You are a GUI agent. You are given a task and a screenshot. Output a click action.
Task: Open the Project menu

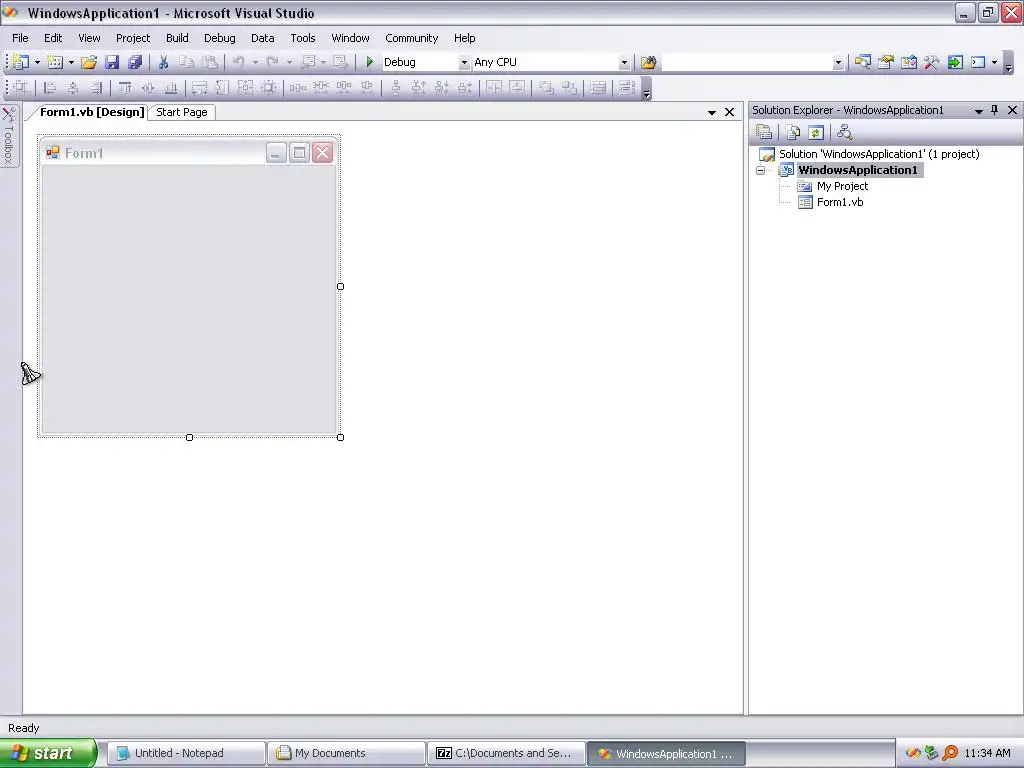[133, 38]
